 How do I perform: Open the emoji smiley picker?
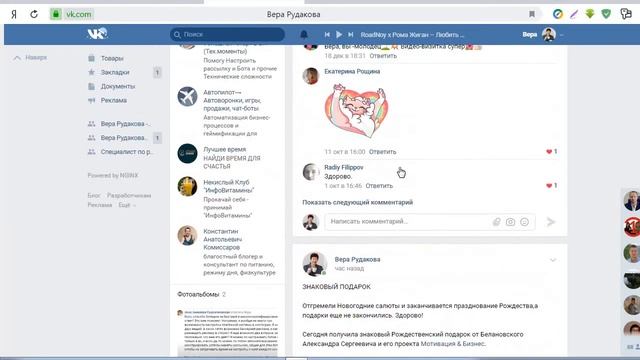524,222
